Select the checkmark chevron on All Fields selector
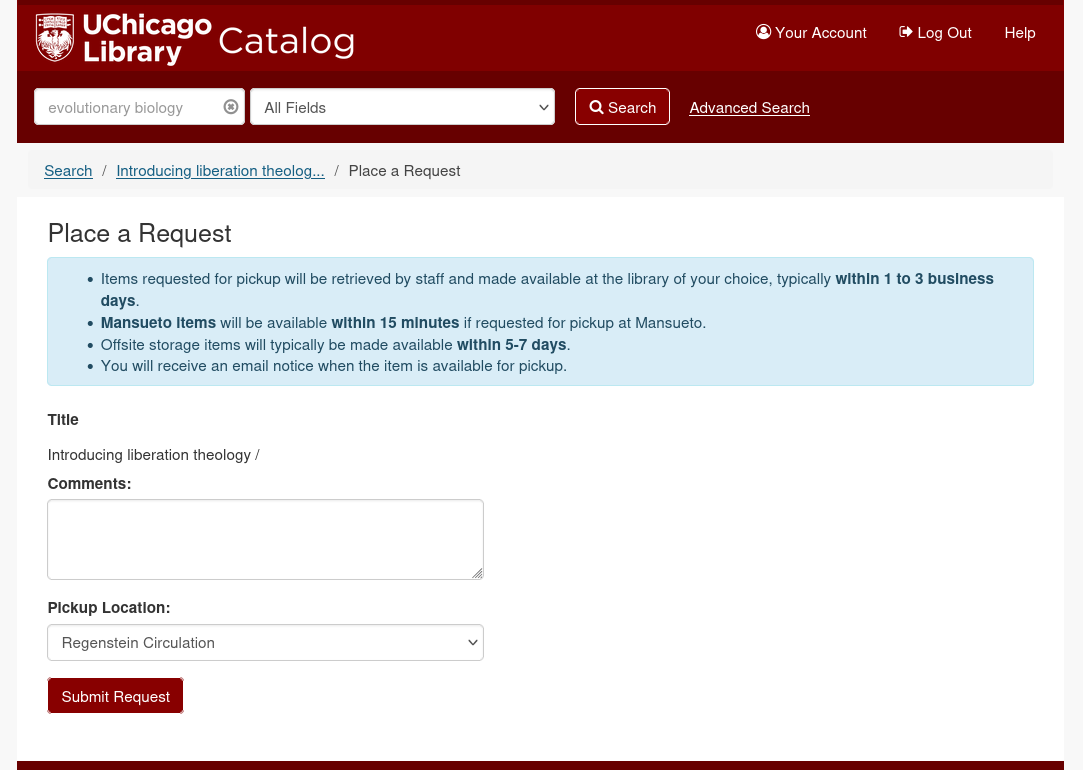The height and width of the screenshot is (770, 1083). click(543, 107)
